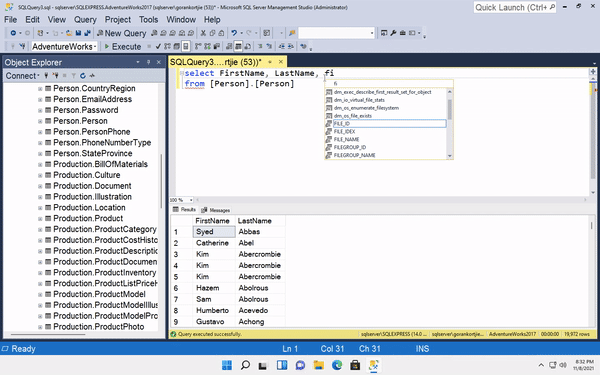Open Microsoft Edge from the taskbar
This screenshot has width=600, height=375.
(337, 365)
